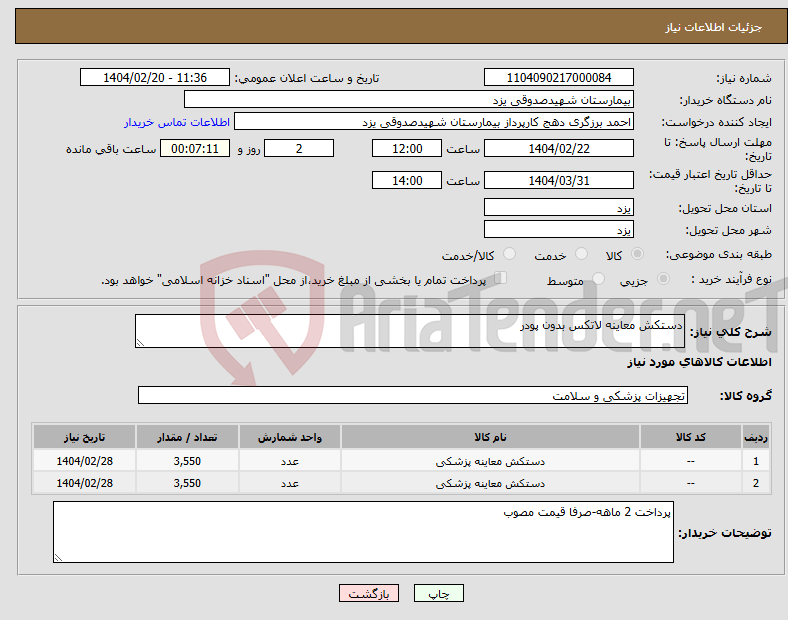Click the اطلاعات کالاهای مورد نیاز section heading
The image size is (788, 620).
tap(700, 362)
